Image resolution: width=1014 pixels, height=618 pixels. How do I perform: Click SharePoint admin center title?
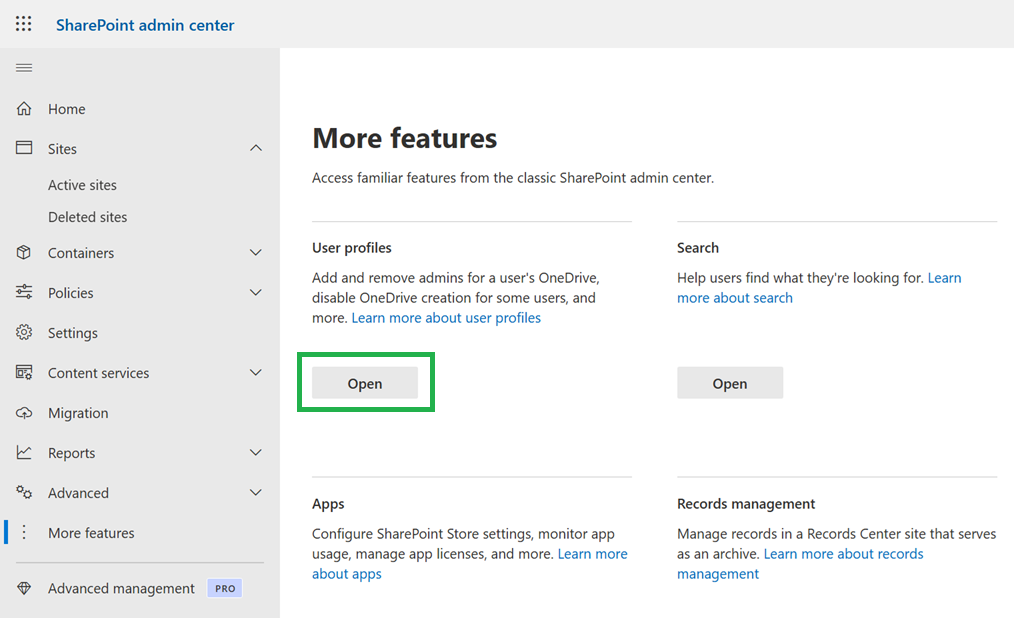(x=145, y=25)
